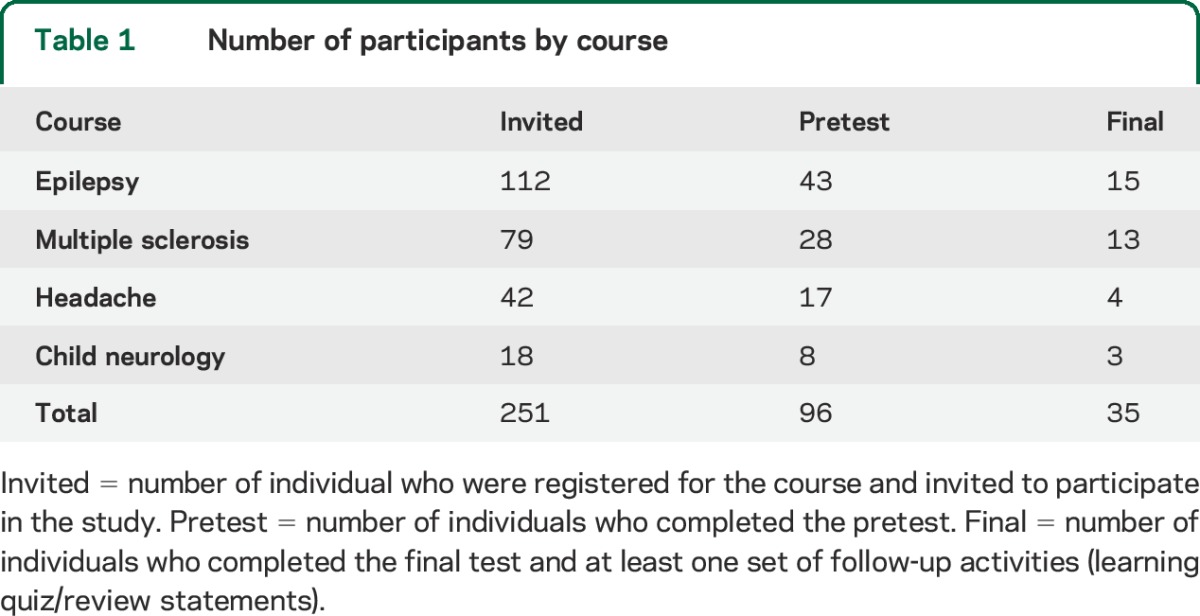Select the 'Headache' row label
This screenshot has width=1200, height=616.
pyautogui.click(x=96, y=298)
